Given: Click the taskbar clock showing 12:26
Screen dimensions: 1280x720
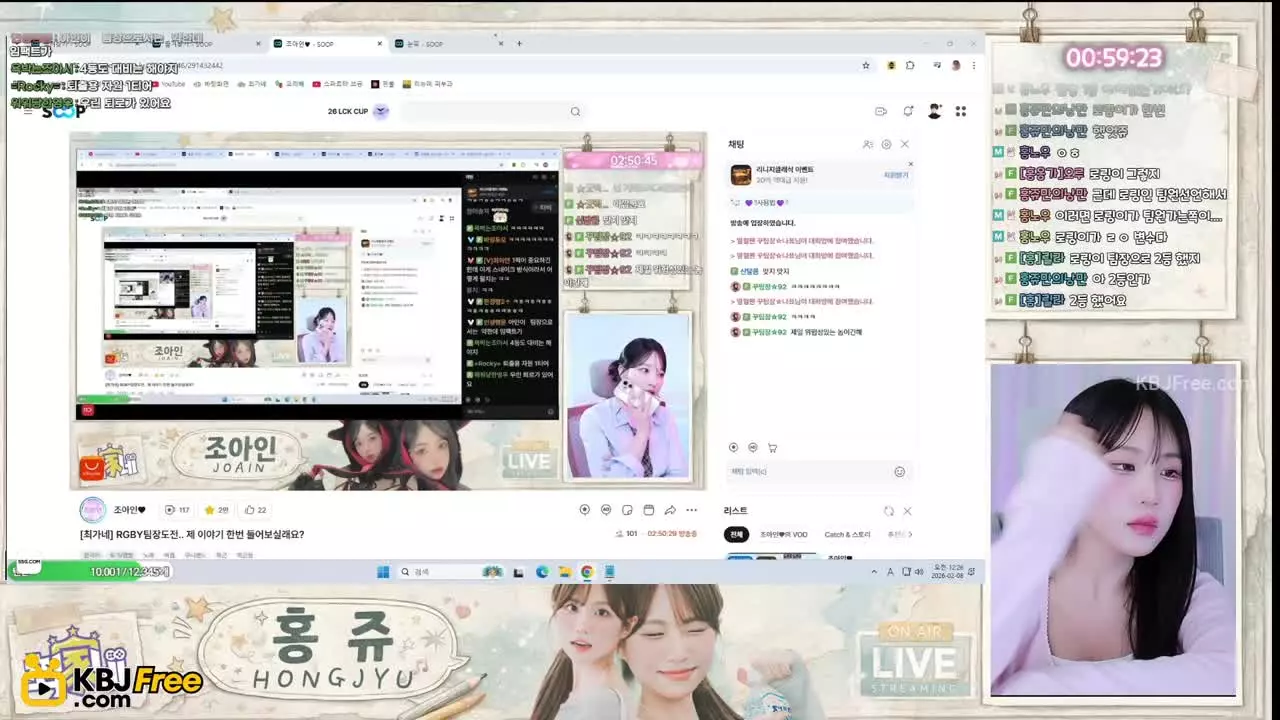Looking at the screenshot, I should [947, 572].
